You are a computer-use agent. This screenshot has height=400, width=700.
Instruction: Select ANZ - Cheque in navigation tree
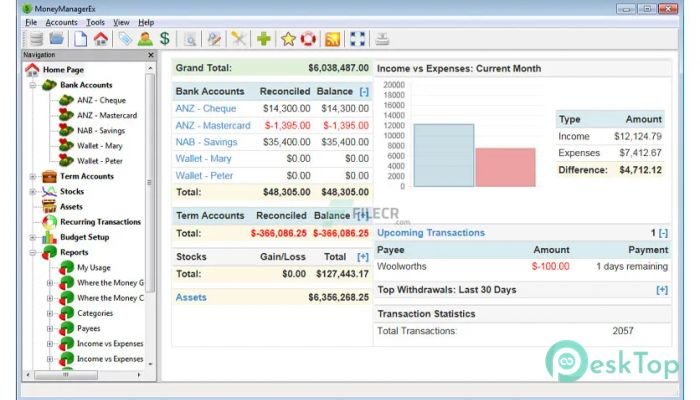tap(101, 100)
